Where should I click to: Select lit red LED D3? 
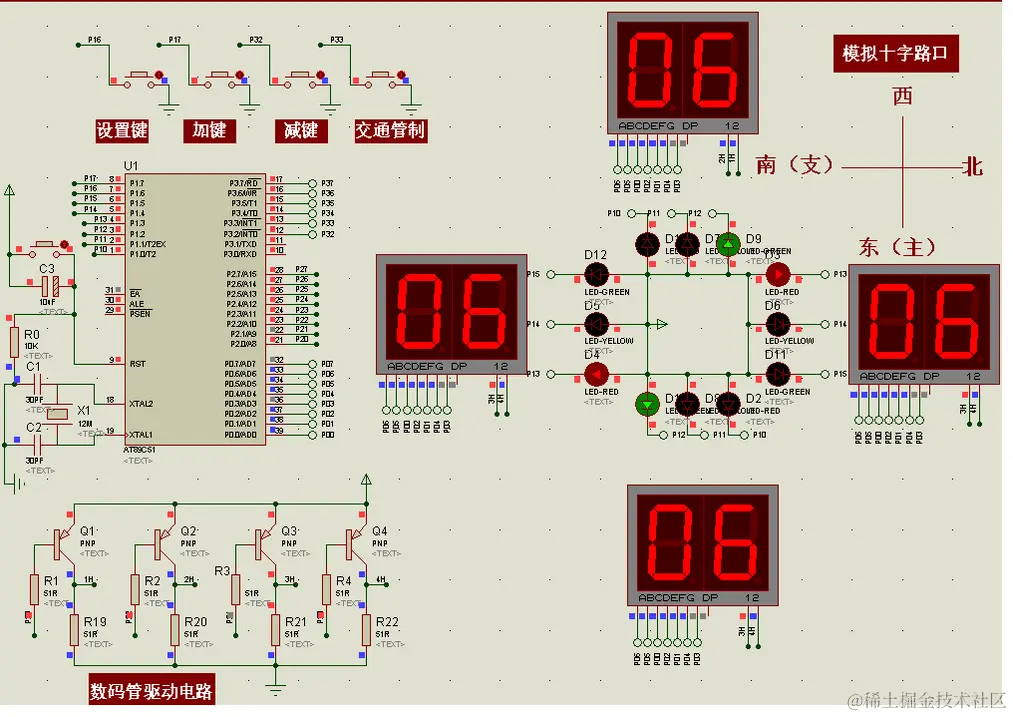[x=778, y=275]
